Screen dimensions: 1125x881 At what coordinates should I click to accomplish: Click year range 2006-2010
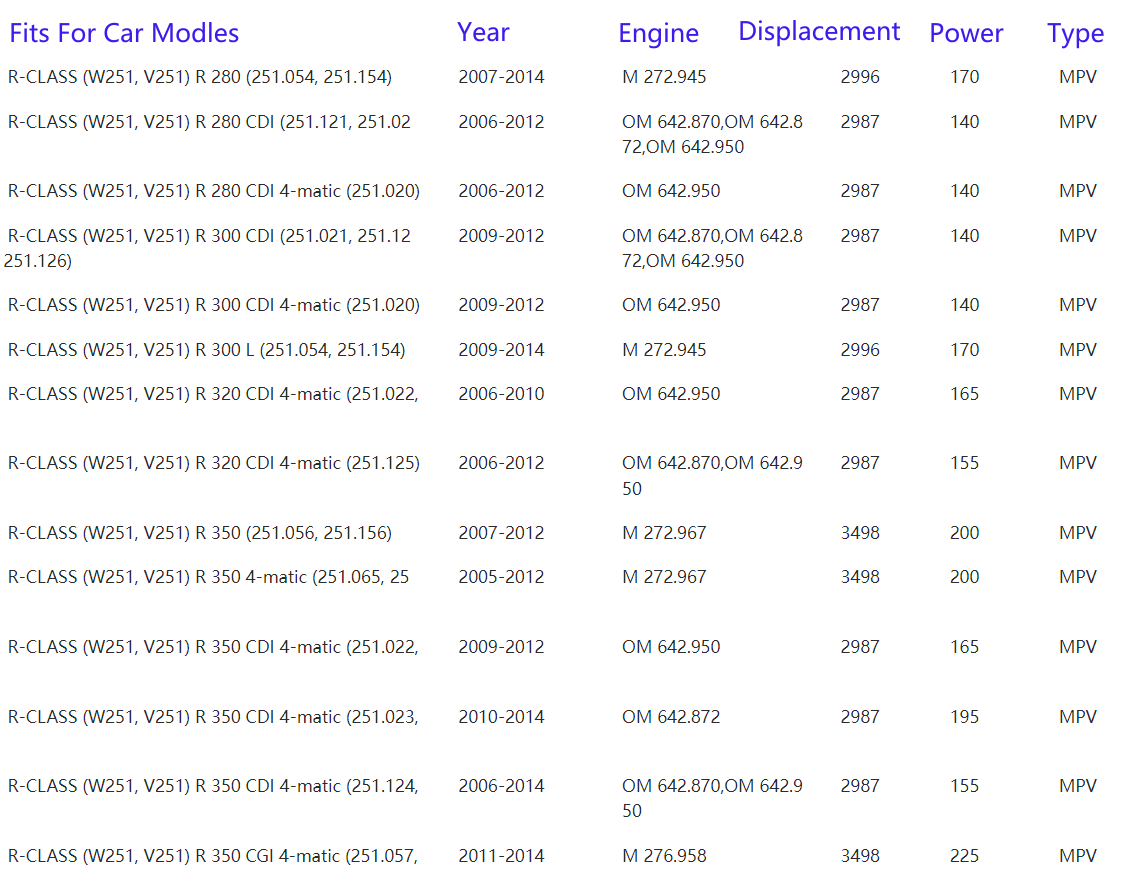[x=502, y=394]
